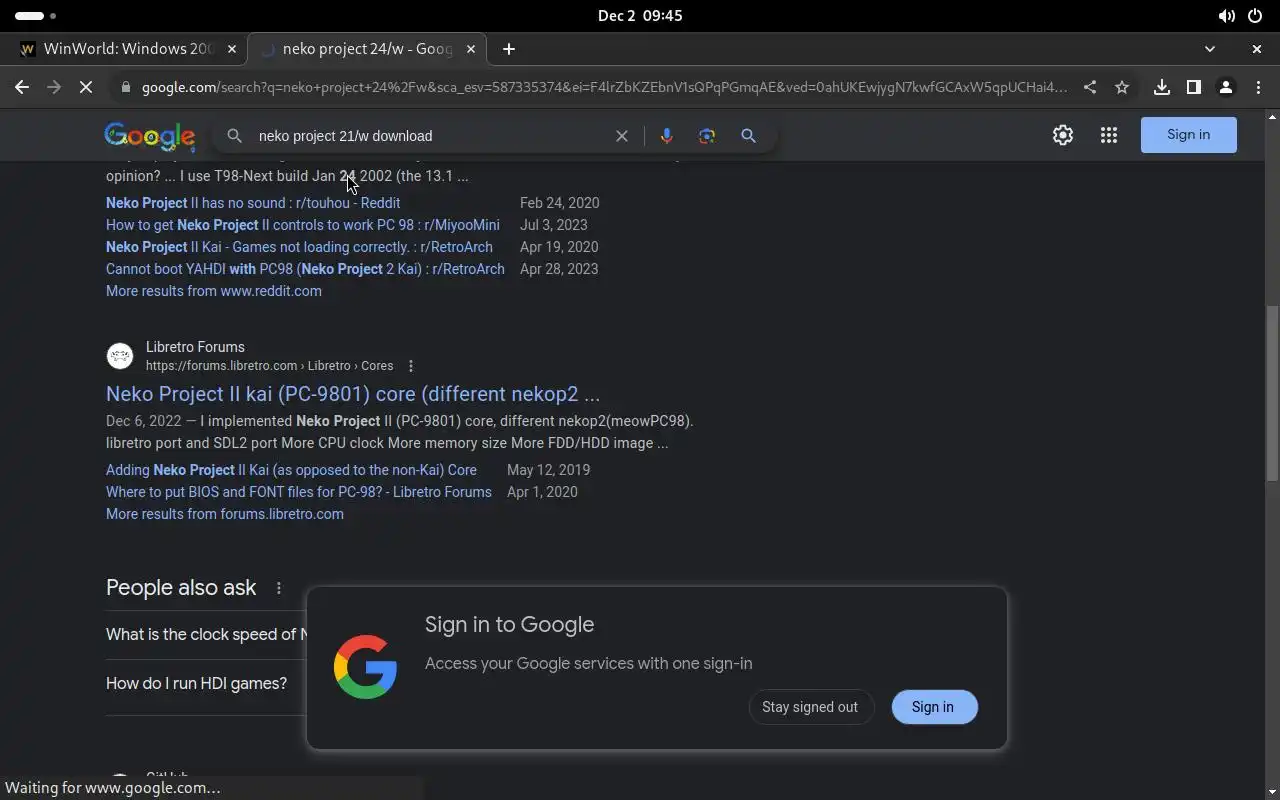Open Neko Project II Kai Games not loading link
Viewport: 1280px width, 800px height.
(x=299, y=247)
